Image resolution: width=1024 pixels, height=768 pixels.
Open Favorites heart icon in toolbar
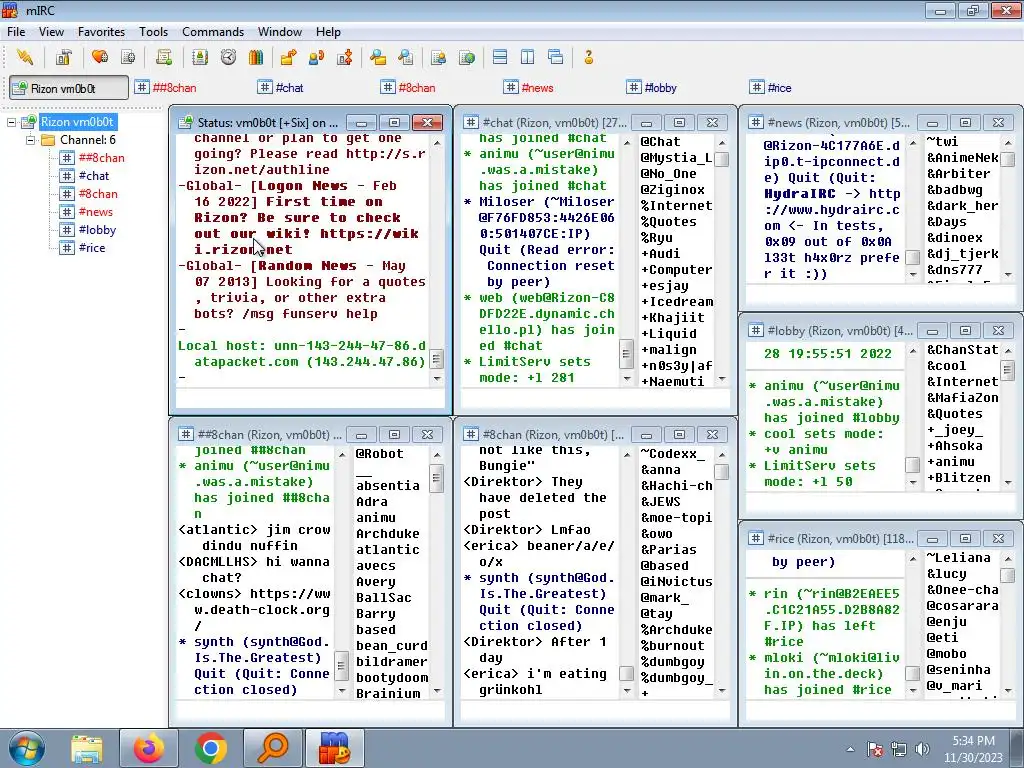pyautogui.click(x=100, y=57)
